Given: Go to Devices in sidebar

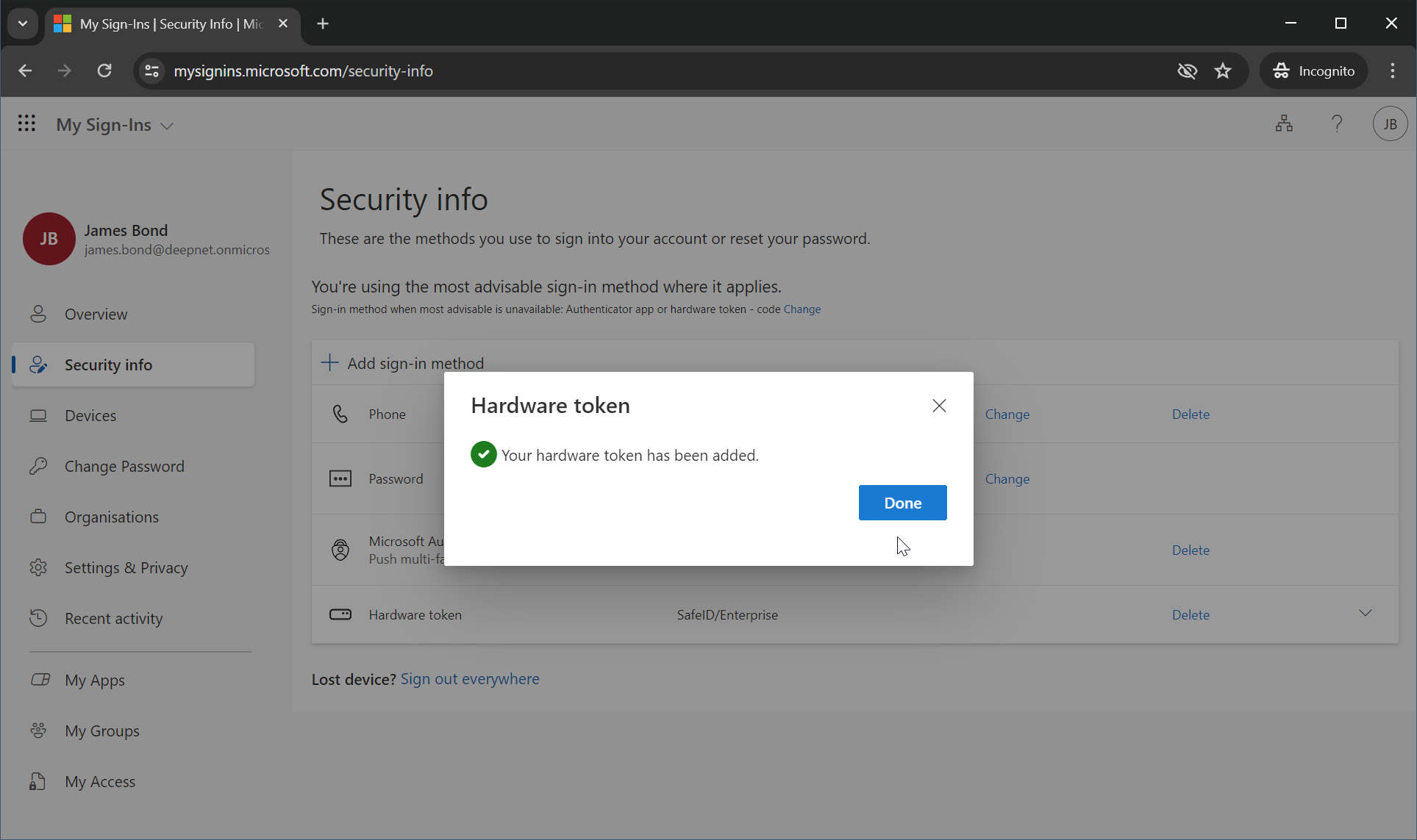Looking at the screenshot, I should [x=90, y=415].
